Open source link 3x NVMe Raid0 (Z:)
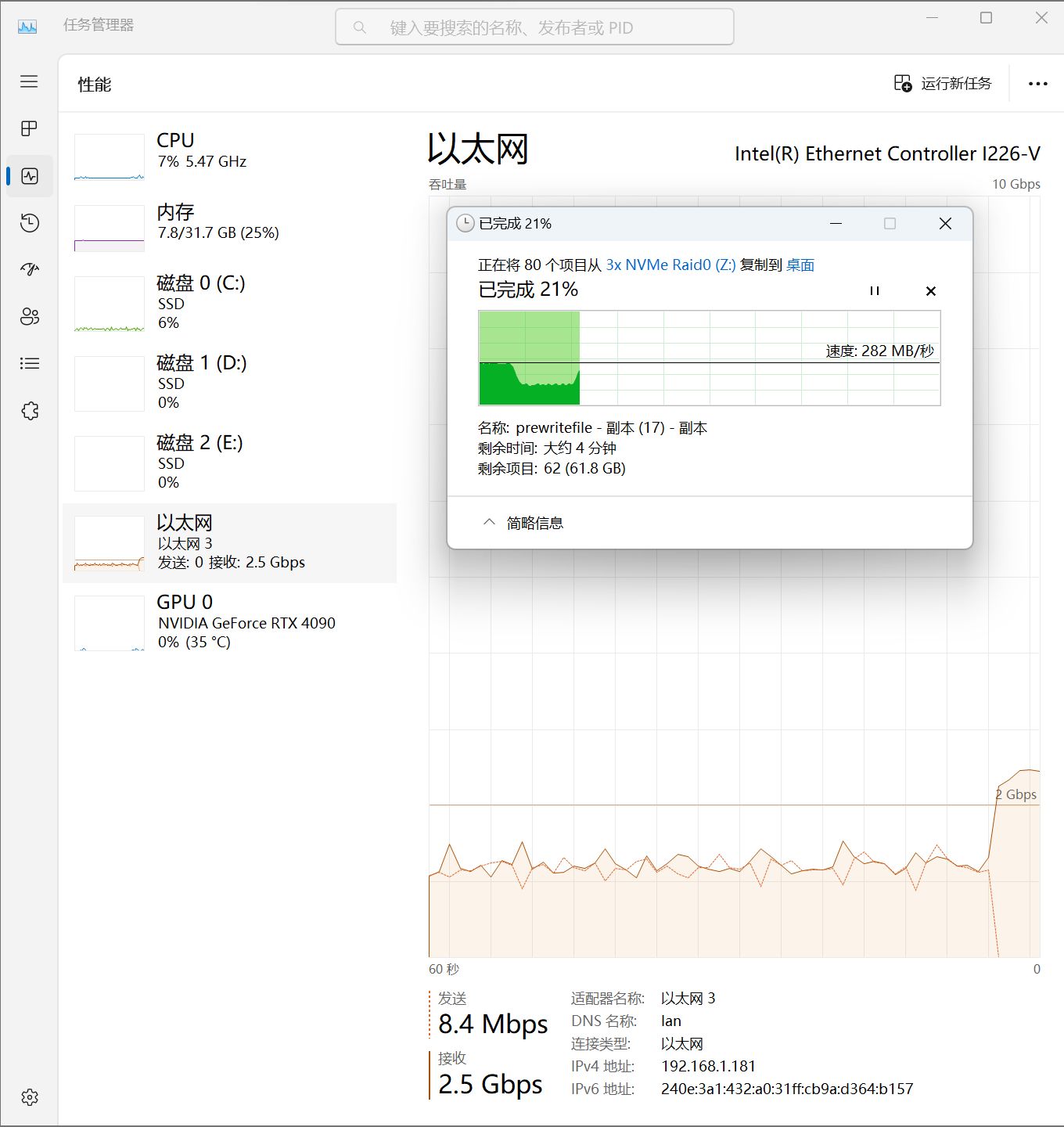1064x1127 pixels. 670,265
